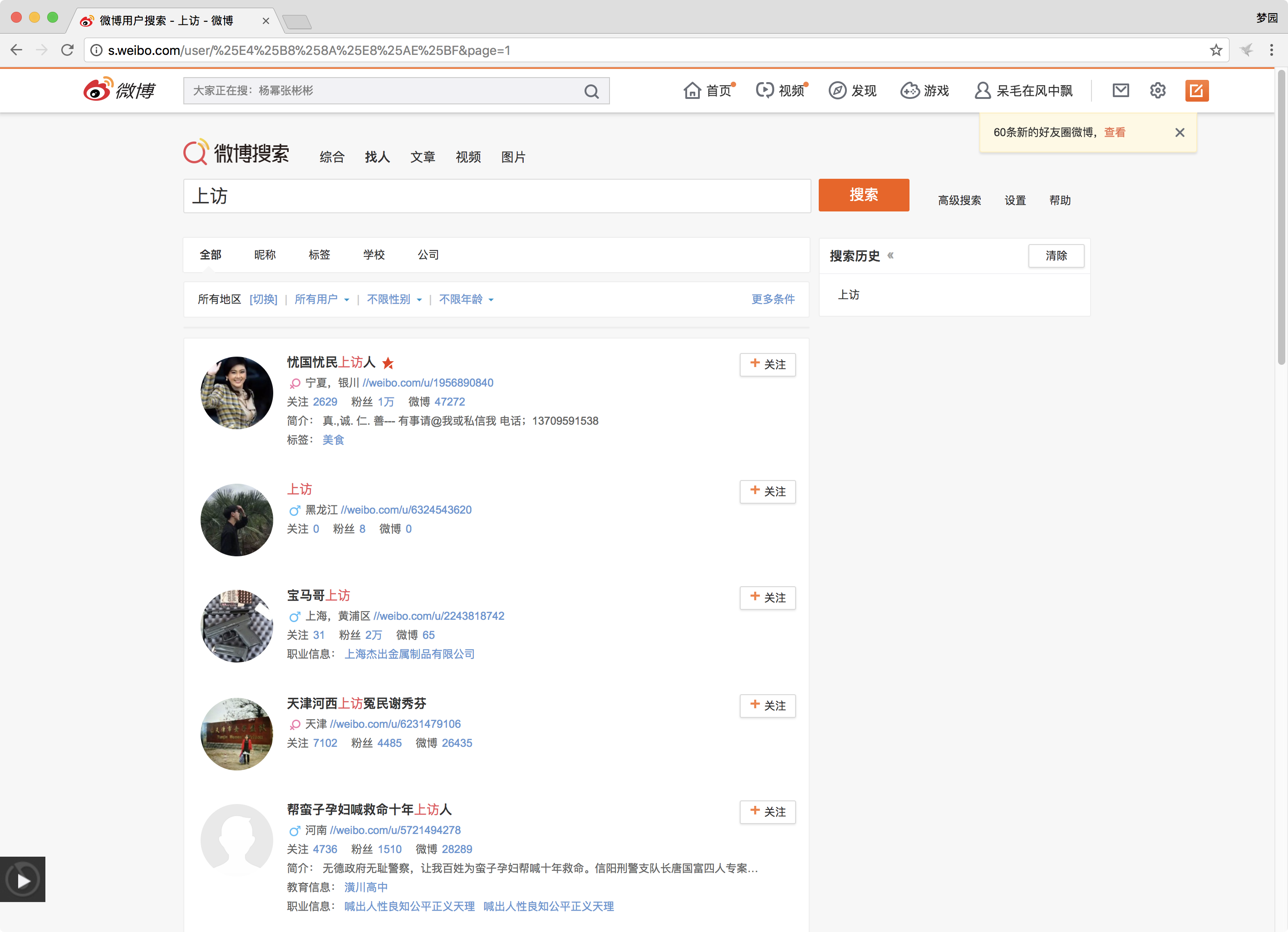Click the magnifier icon in top search bar
Image resolution: width=1288 pixels, height=932 pixels.
(591, 92)
